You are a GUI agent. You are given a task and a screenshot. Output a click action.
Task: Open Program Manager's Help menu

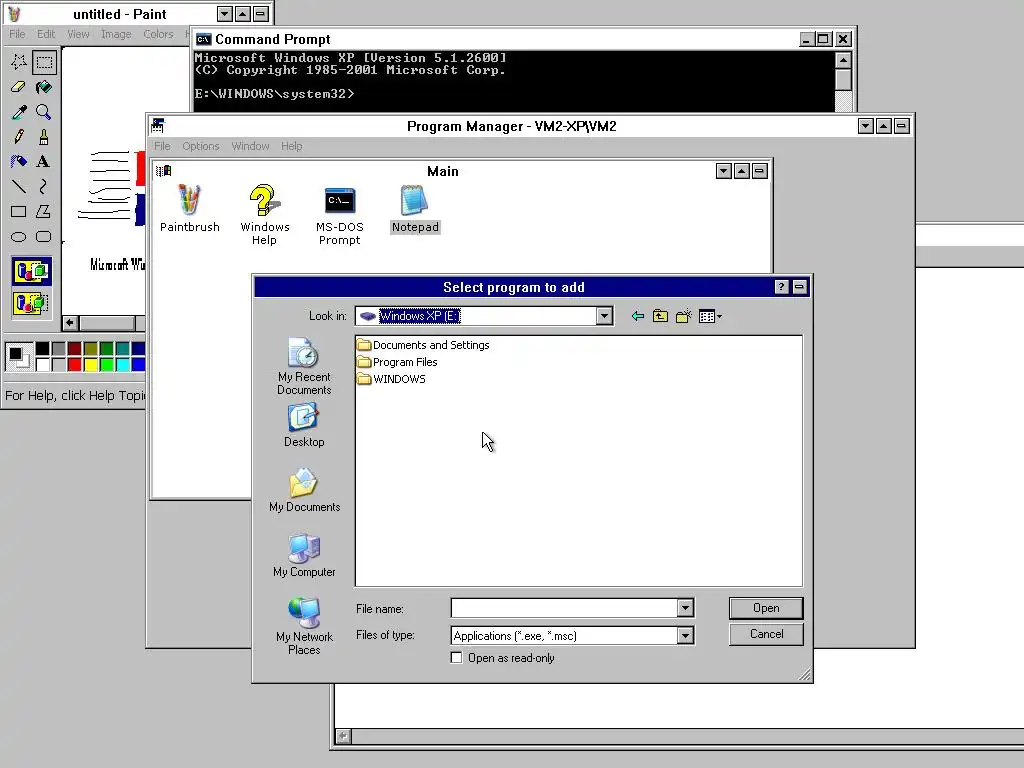[x=291, y=146]
